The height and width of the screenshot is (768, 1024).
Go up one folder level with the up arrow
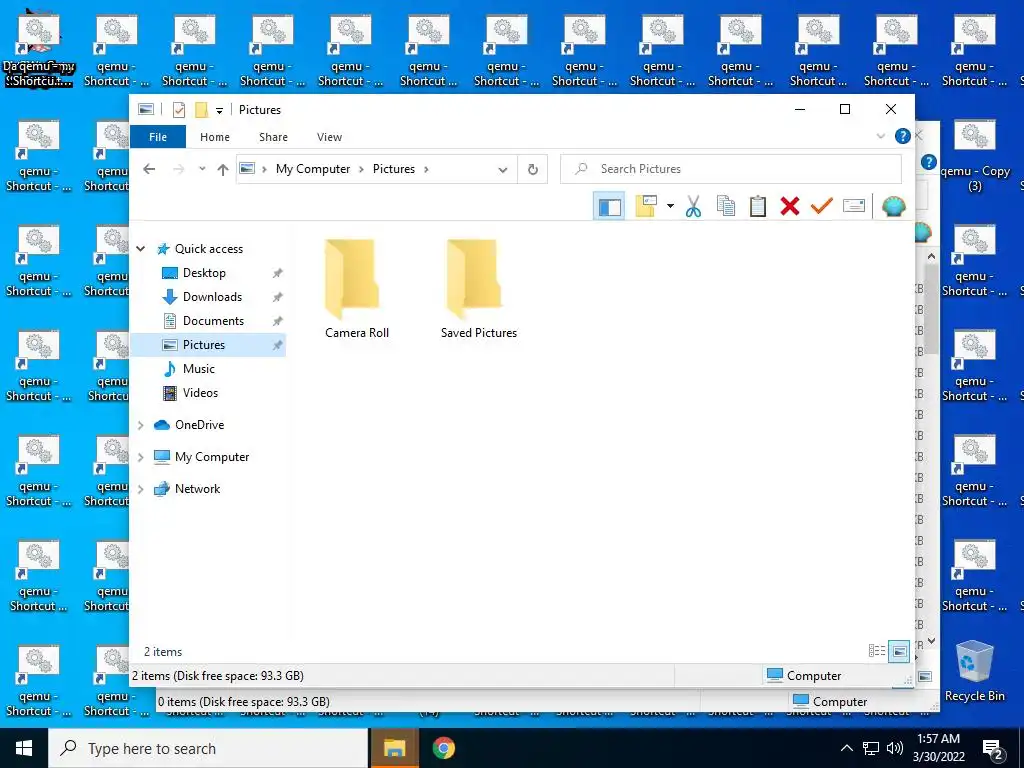(223, 170)
